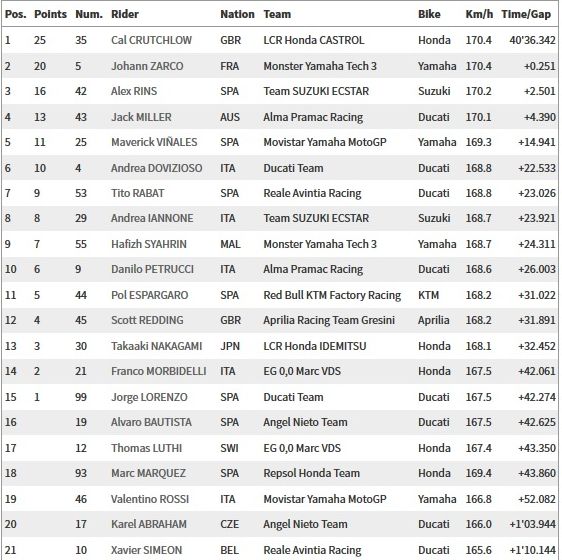Select the Points column header
Viewport: 562px width, 560px height.
[51, 14]
